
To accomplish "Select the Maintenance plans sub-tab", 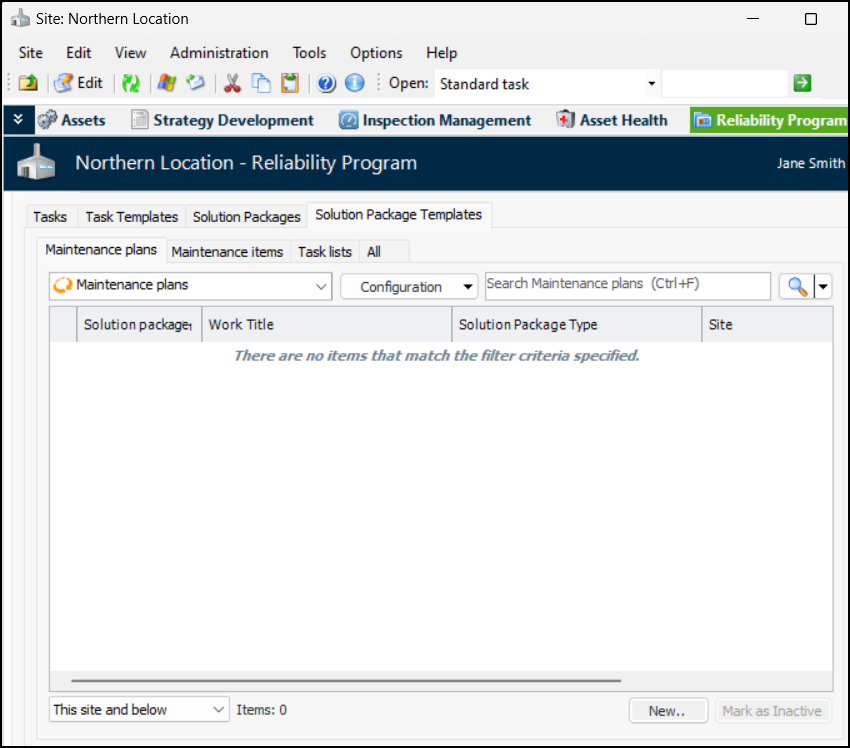I will (x=101, y=249).
